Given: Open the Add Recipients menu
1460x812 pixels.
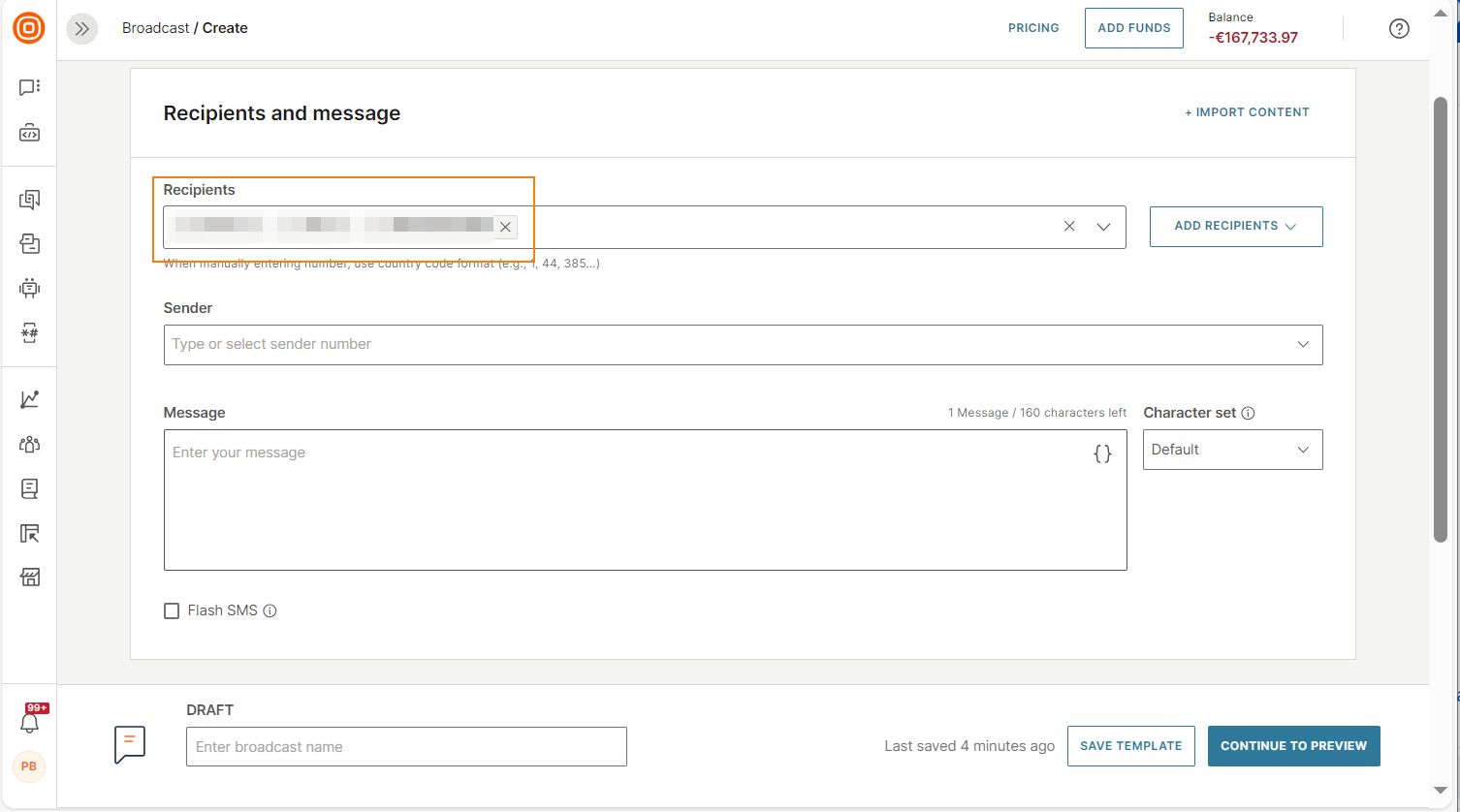Looking at the screenshot, I should click(x=1235, y=227).
